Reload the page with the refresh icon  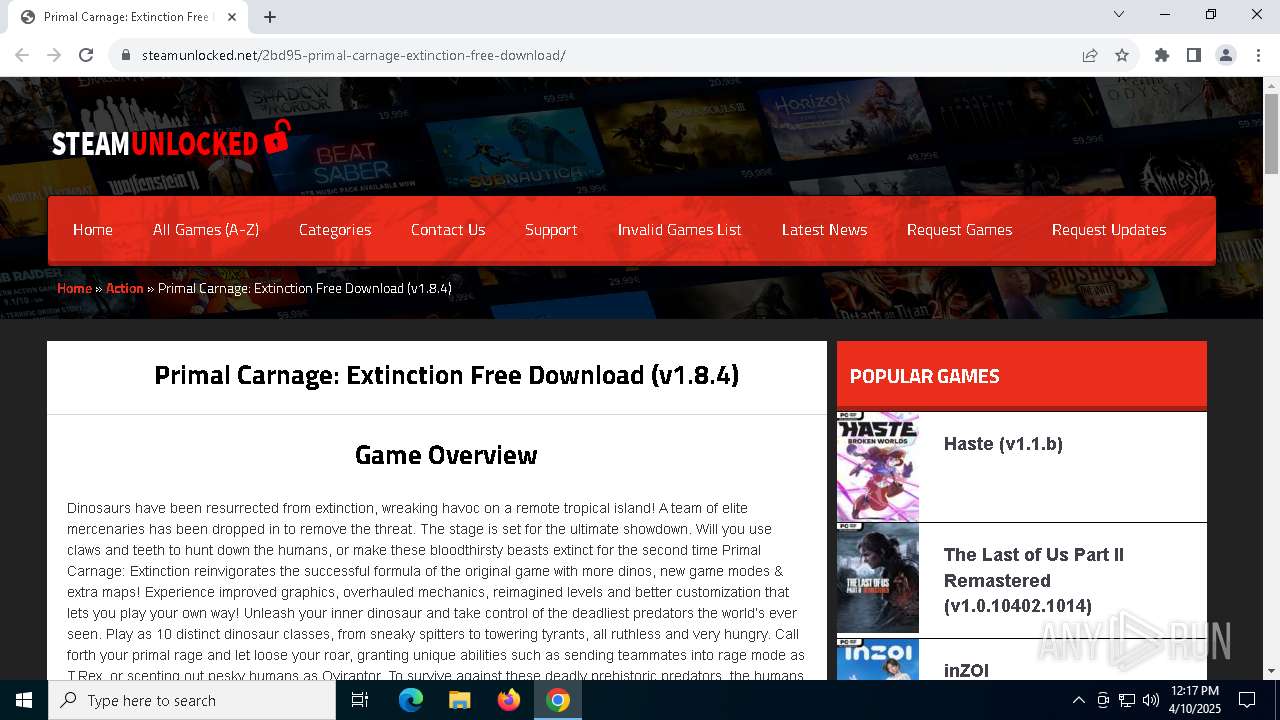(86, 55)
